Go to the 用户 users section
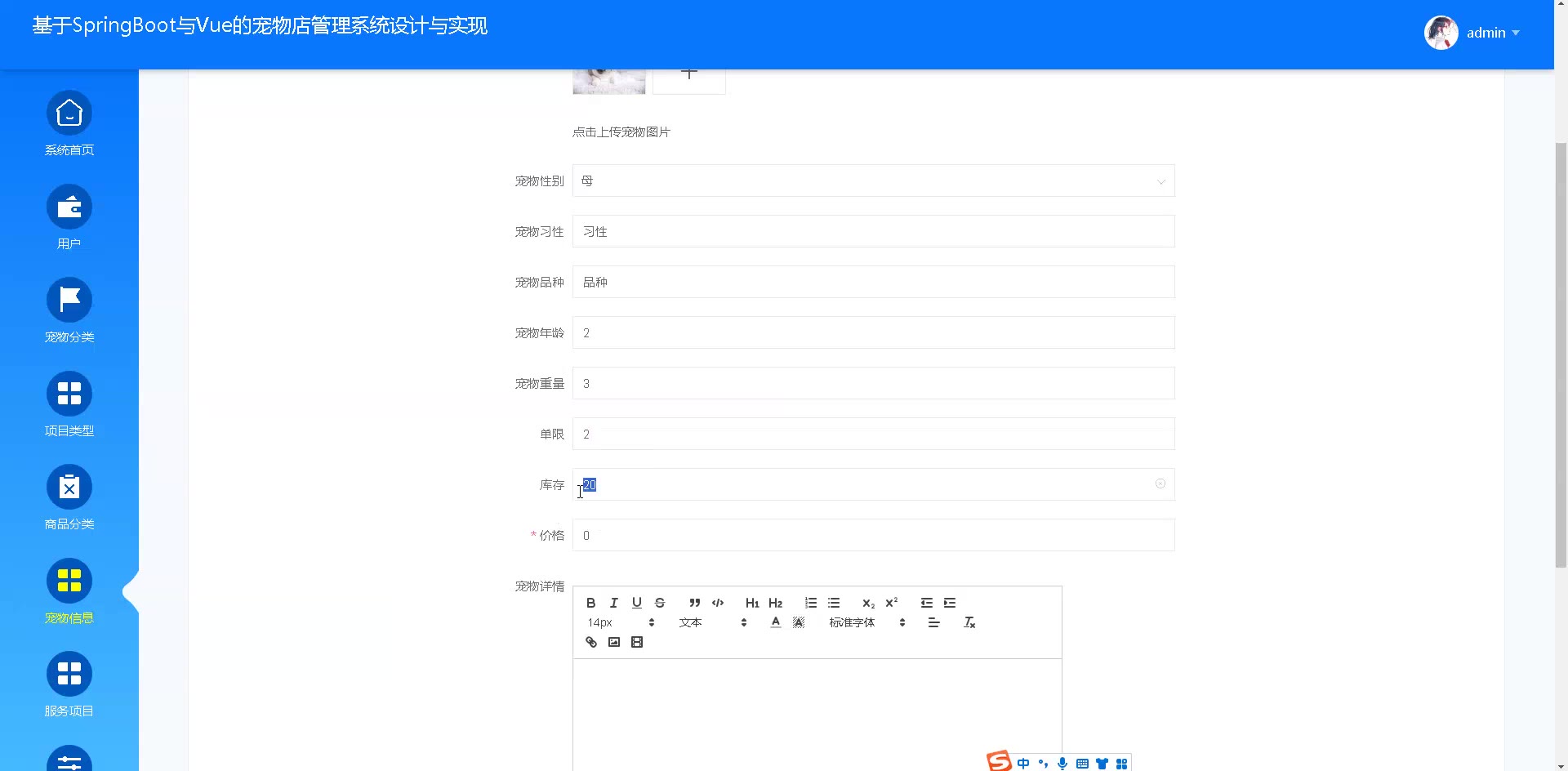 point(69,207)
